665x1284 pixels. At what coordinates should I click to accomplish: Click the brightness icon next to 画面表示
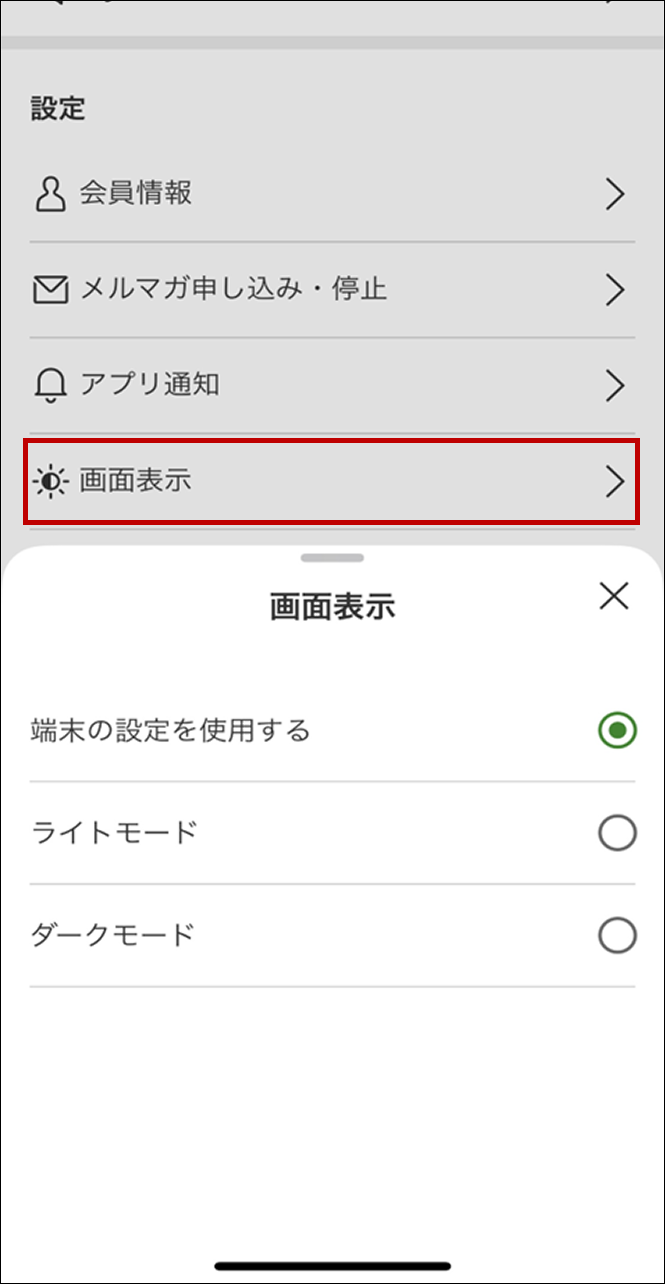coord(48,481)
